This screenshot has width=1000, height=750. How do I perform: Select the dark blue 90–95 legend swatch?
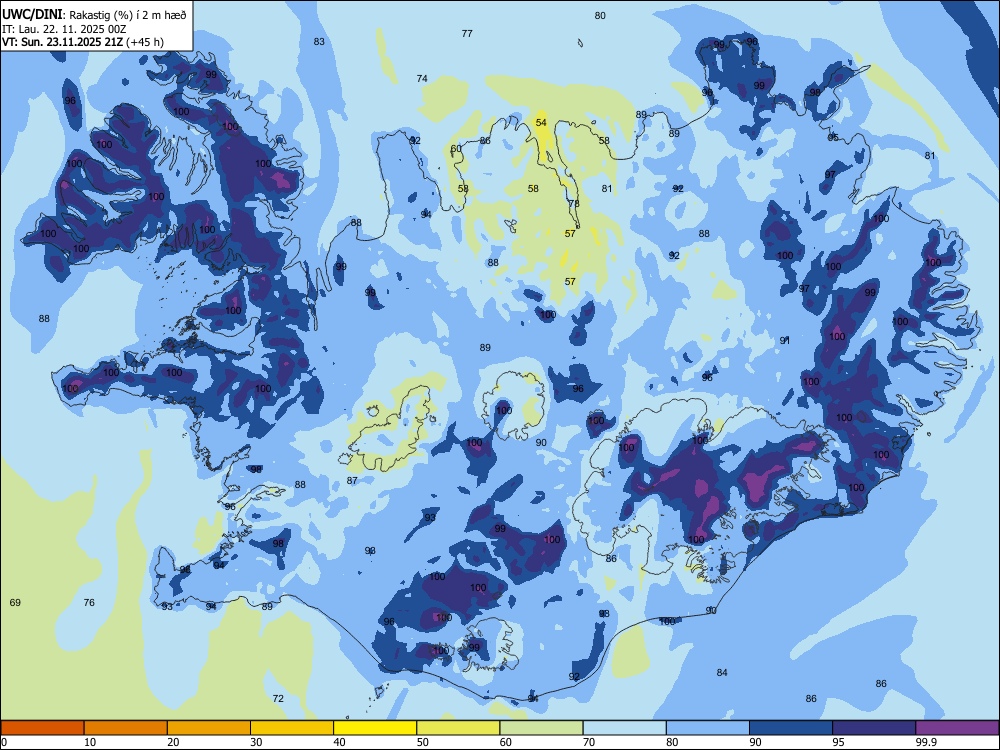click(791, 728)
